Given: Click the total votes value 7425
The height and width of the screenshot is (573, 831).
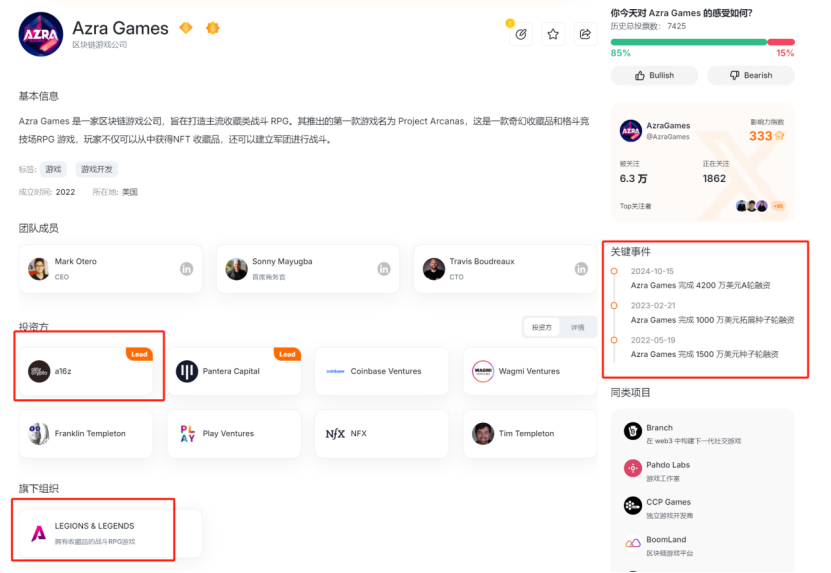Looking at the screenshot, I should click(x=676, y=26).
